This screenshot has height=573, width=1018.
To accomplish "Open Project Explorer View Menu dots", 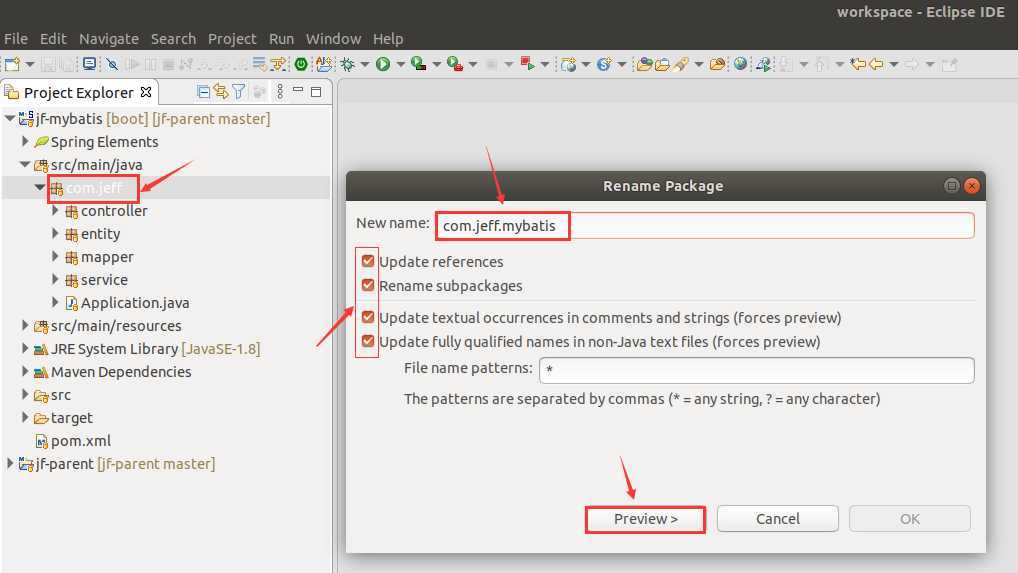I will click(280, 92).
